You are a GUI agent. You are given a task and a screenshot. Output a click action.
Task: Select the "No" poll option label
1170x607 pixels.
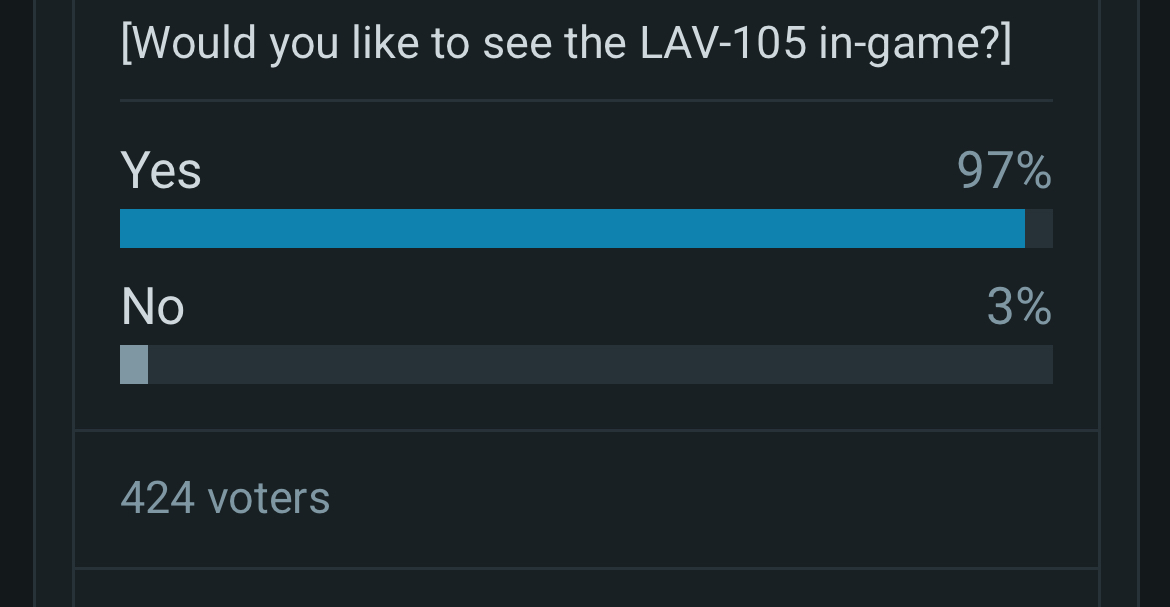click(153, 307)
